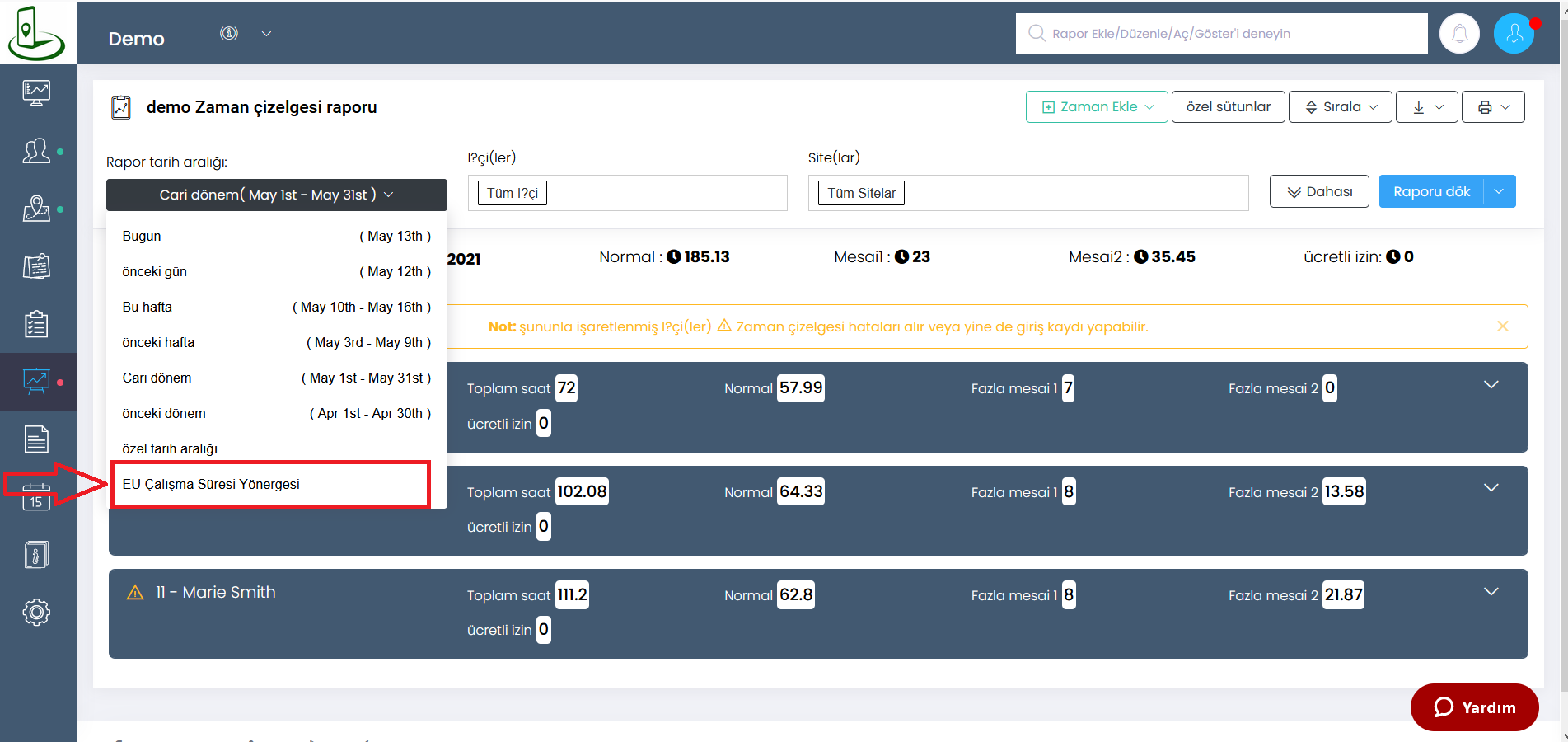Select Bu hafta date range option

[x=276, y=307]
